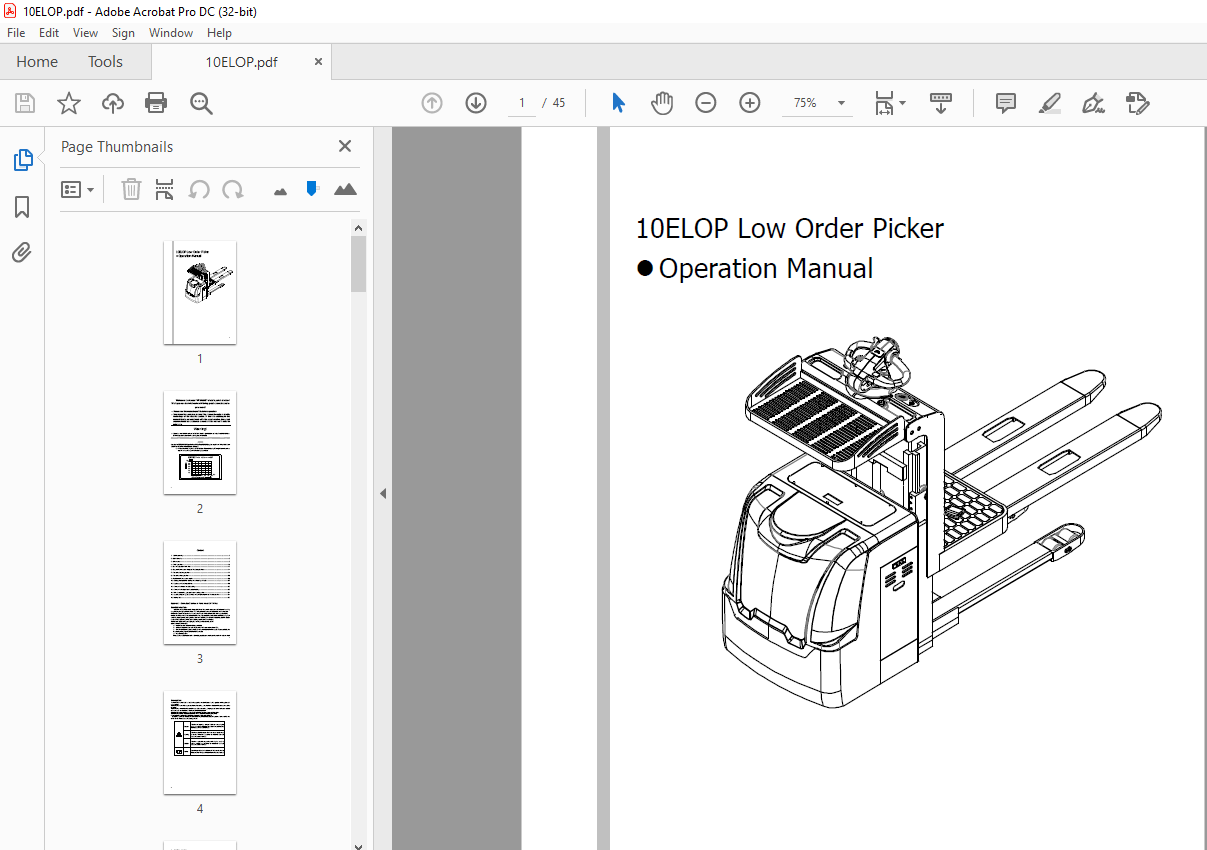Viewport: 1207px width, 850px height.
Task: Open the File menu
Action: 16,33
